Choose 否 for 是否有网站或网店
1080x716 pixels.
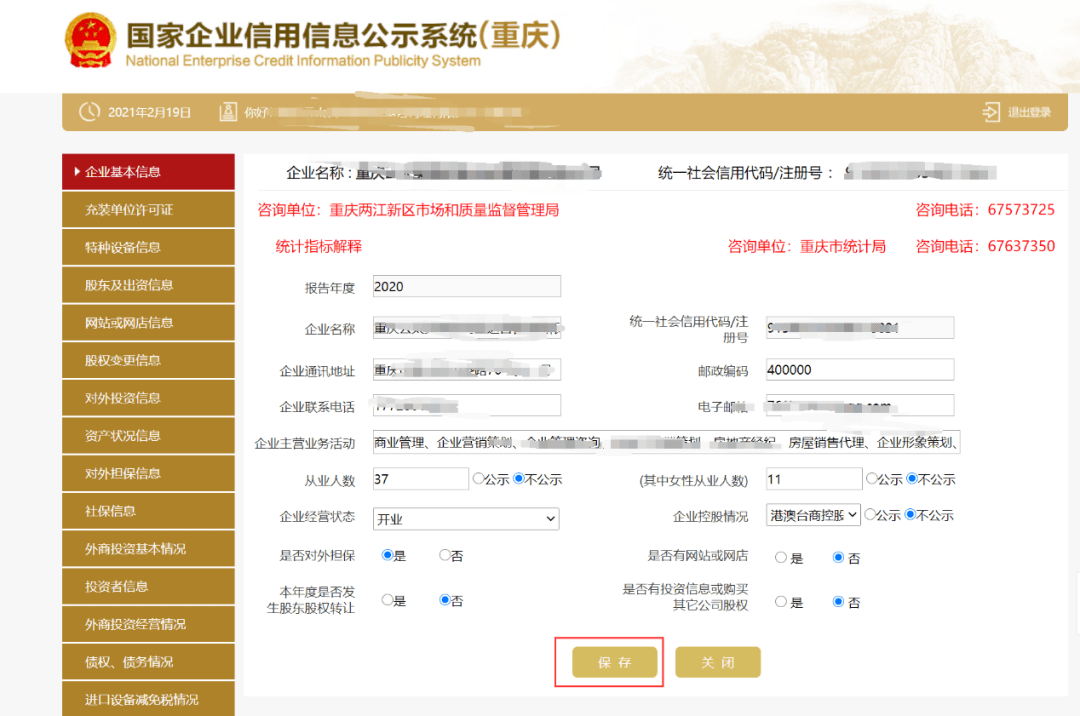click(x=838, y=558)
